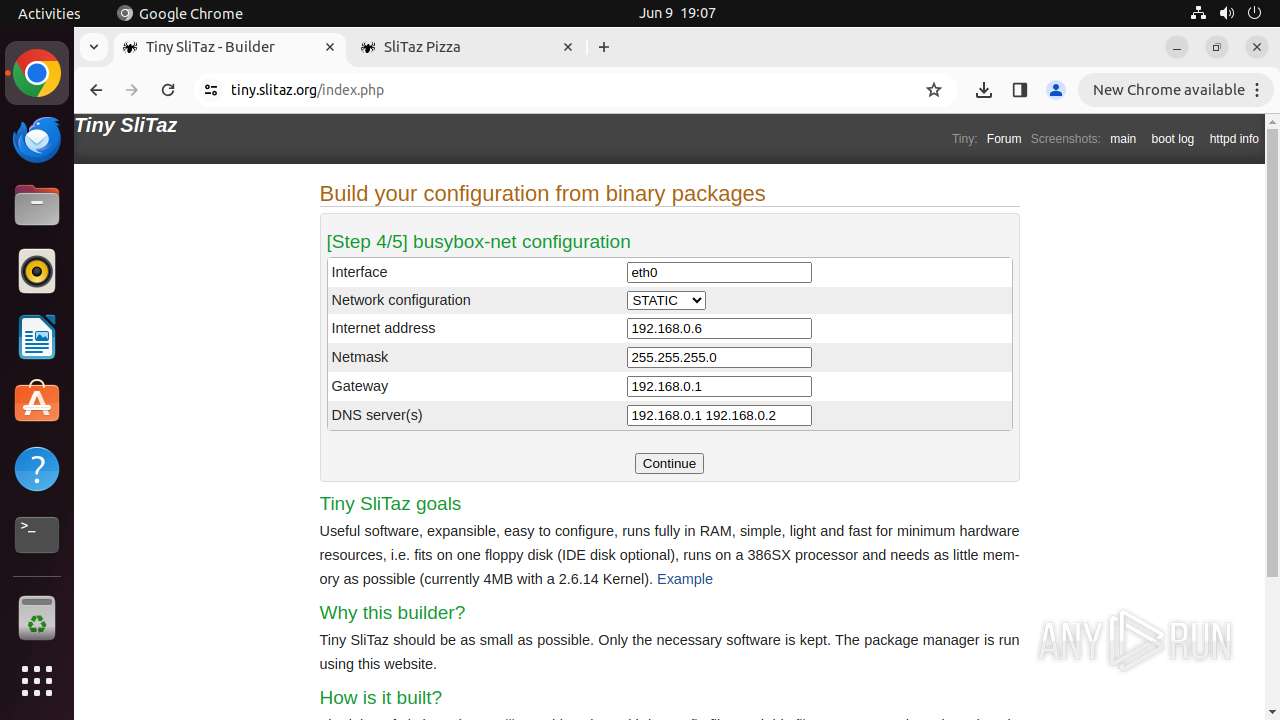Click the Tiny SliTaz site title
The image size is (1280, 720).
126,125
